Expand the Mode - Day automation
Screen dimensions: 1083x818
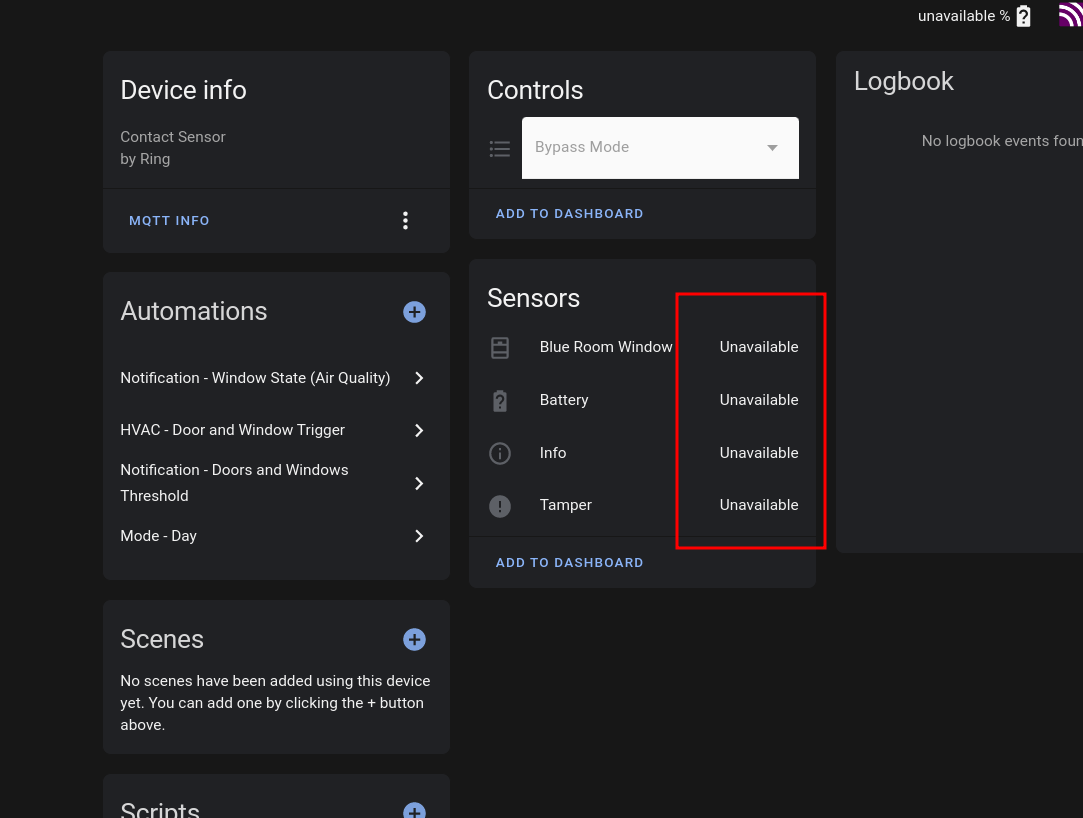(x=419, y=536)
